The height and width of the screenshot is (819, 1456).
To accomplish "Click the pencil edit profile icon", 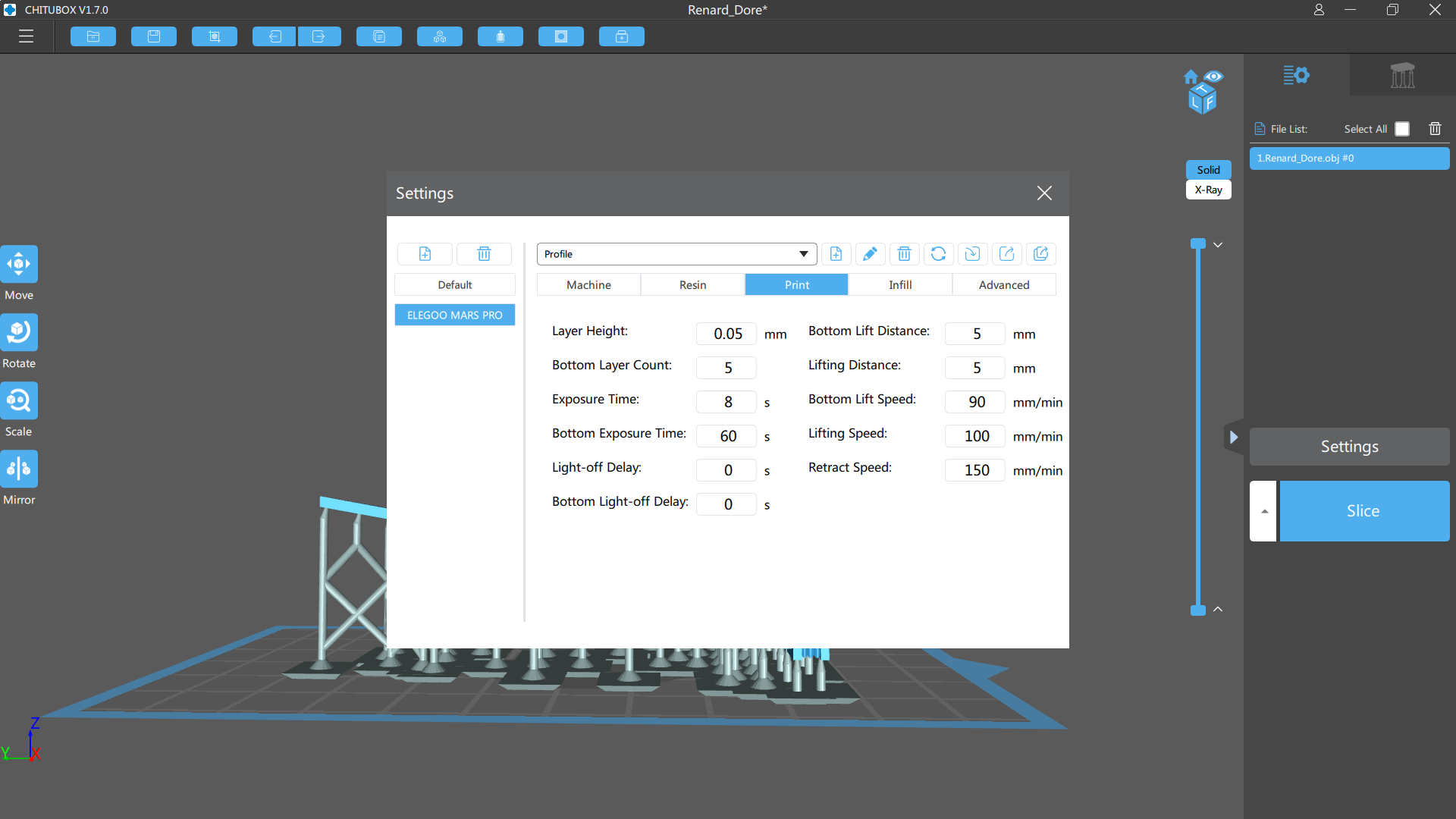I will click(x=870, y=254).
